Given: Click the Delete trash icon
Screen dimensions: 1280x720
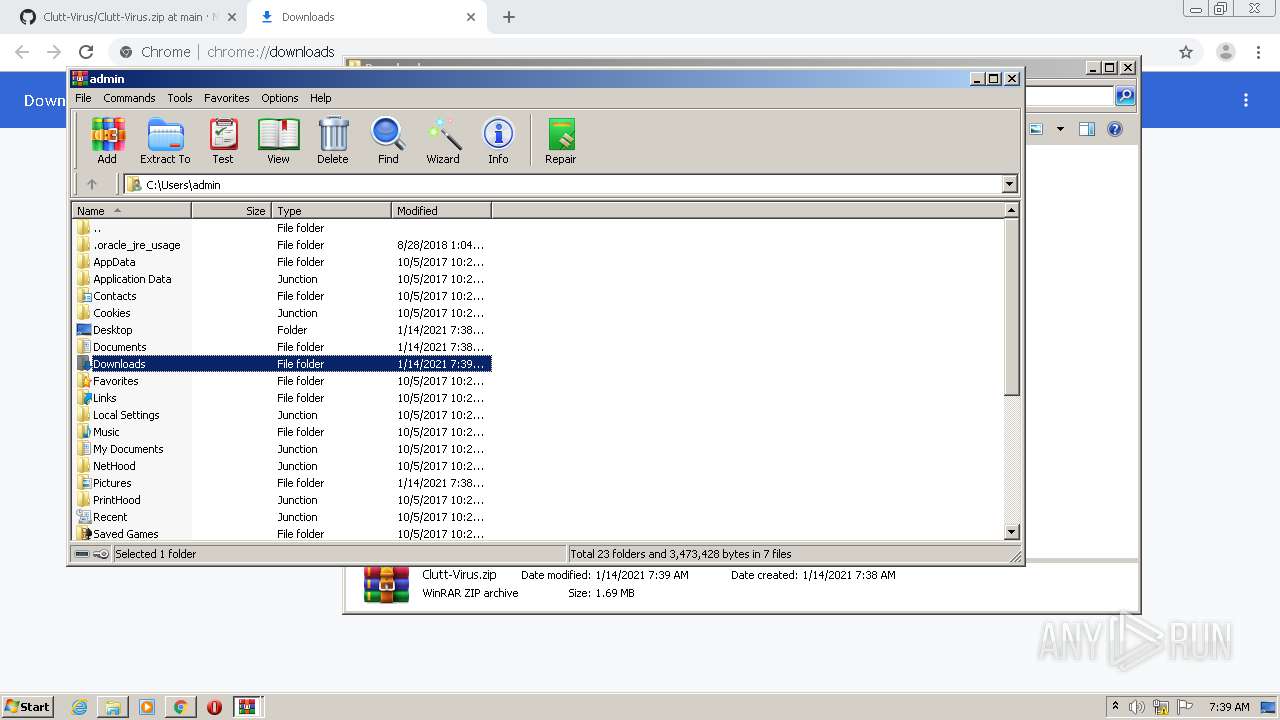Looking at the screenshot, I should 333,140.
